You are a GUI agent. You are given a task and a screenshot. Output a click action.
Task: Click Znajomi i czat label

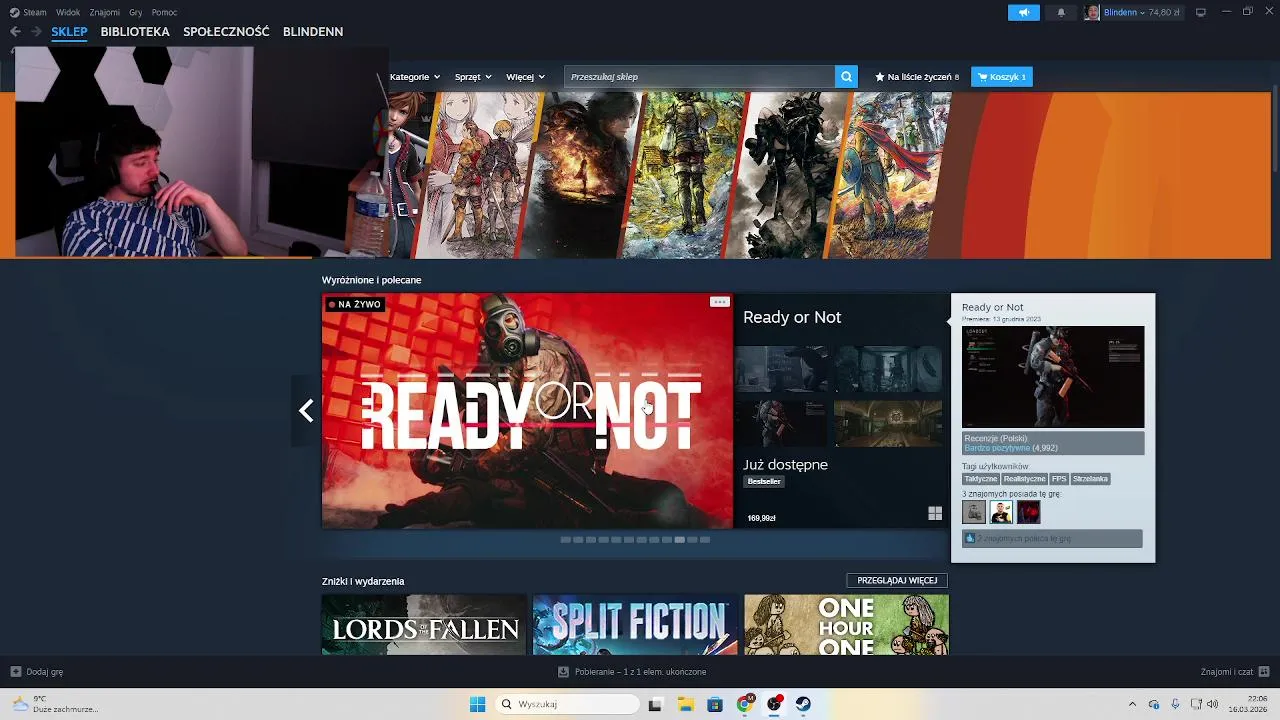[x=1227, y=672]
